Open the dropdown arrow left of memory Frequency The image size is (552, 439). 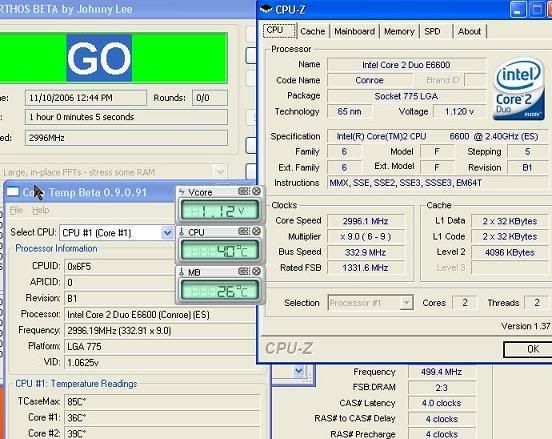click(299, 371)
